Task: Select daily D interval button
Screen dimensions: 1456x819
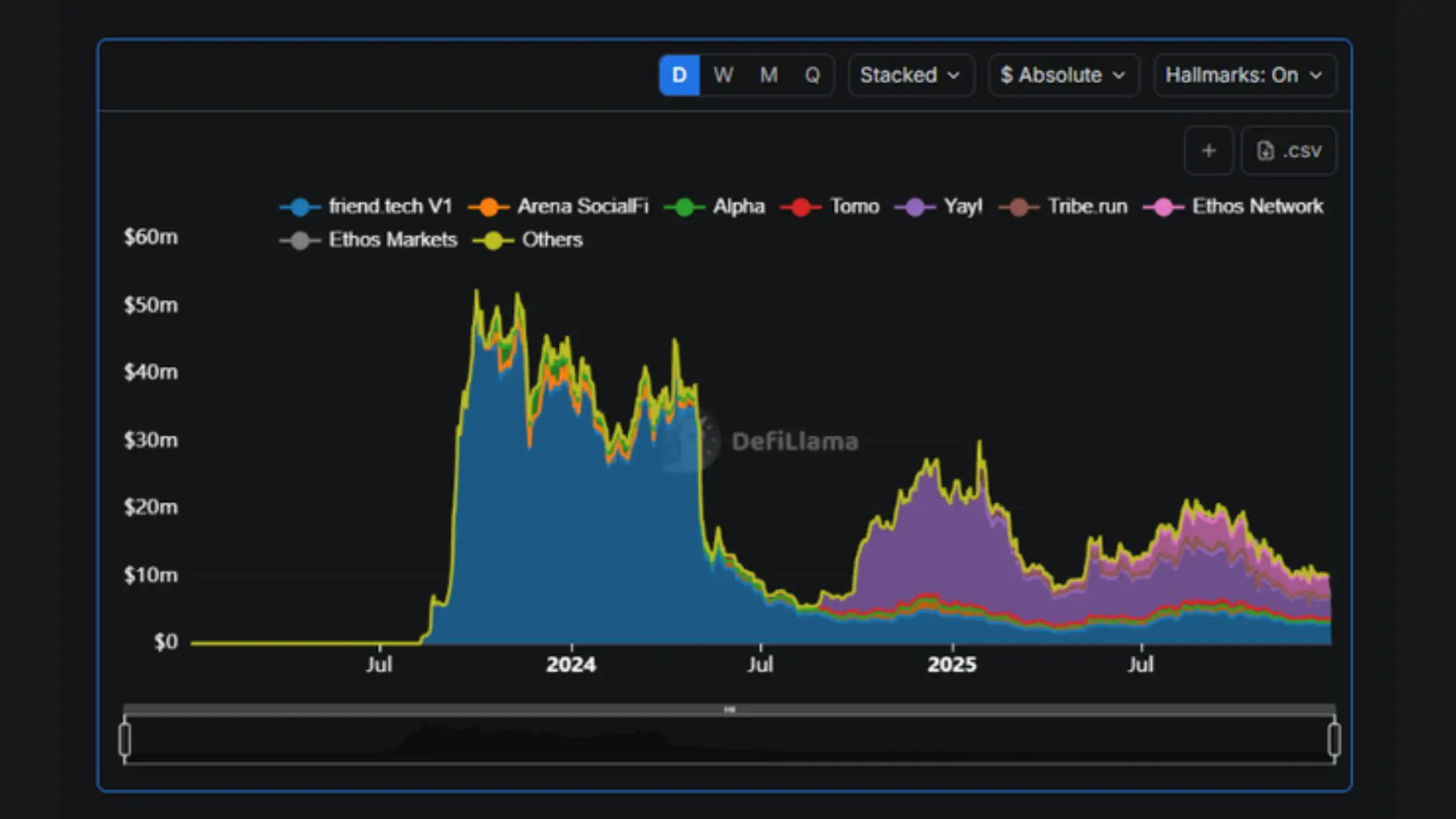Action: 679,75
